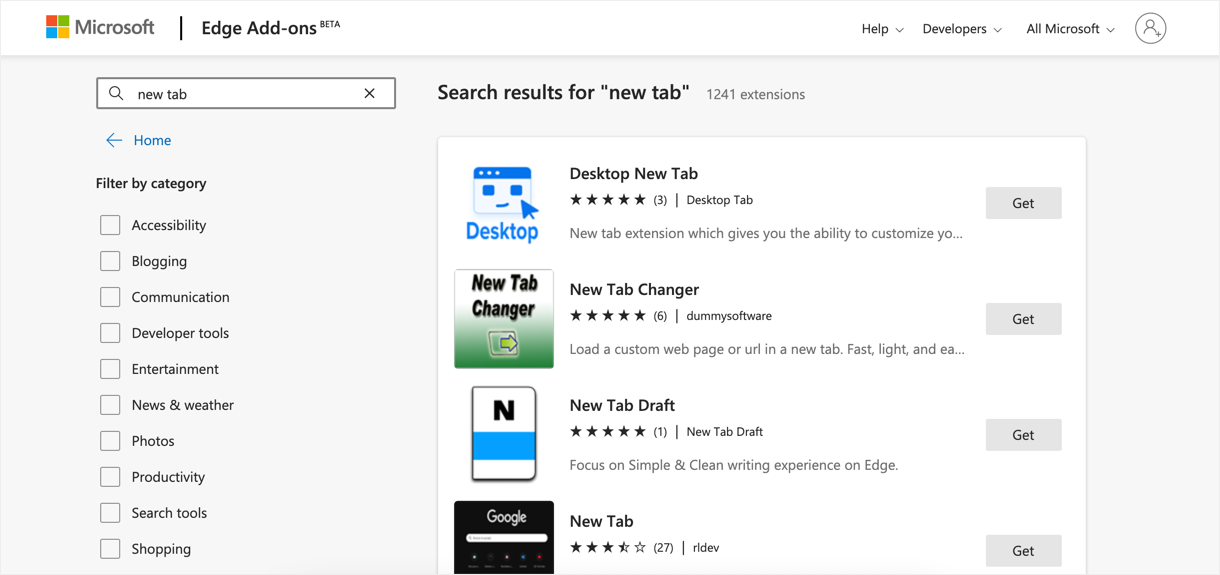Image resolution: width=1220 pixels, height=575 pixels.
Task: Open the New Tab Changer extension icon
Action: point(503,319)
